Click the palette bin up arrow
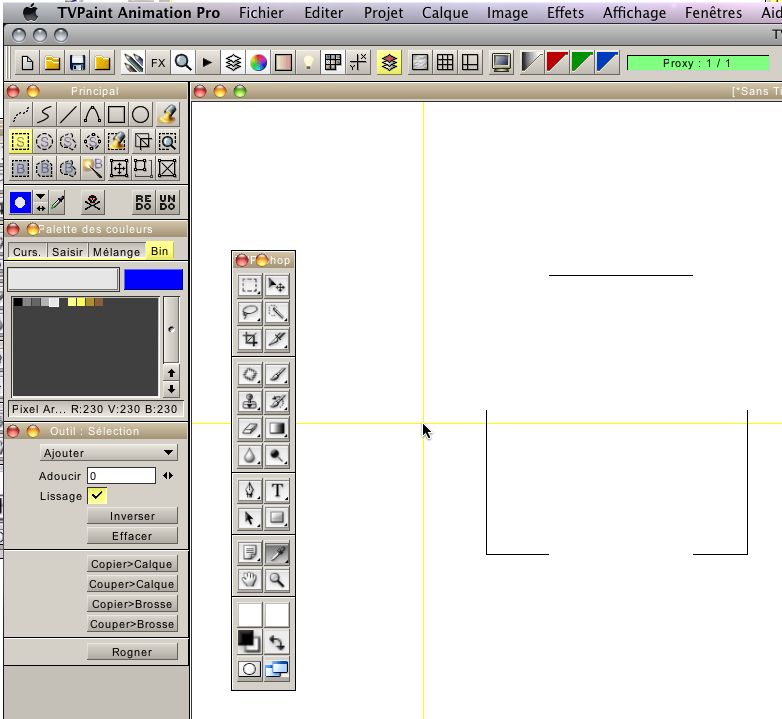The width and height of the screenshot is (782, 719). (x=171, y=373)
